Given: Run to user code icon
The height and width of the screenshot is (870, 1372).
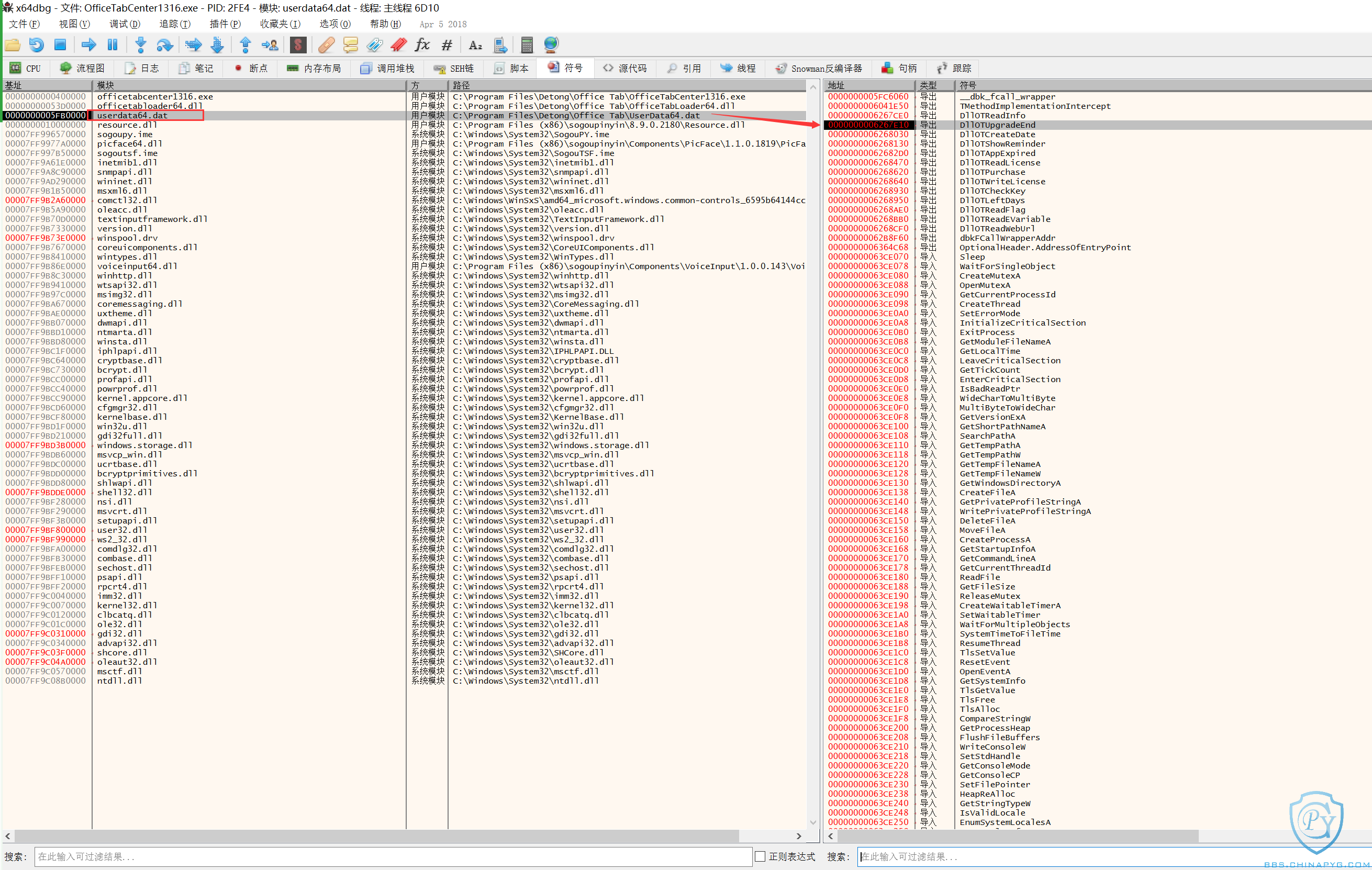Looking at the screenshot, I should [x=270, y=45].
